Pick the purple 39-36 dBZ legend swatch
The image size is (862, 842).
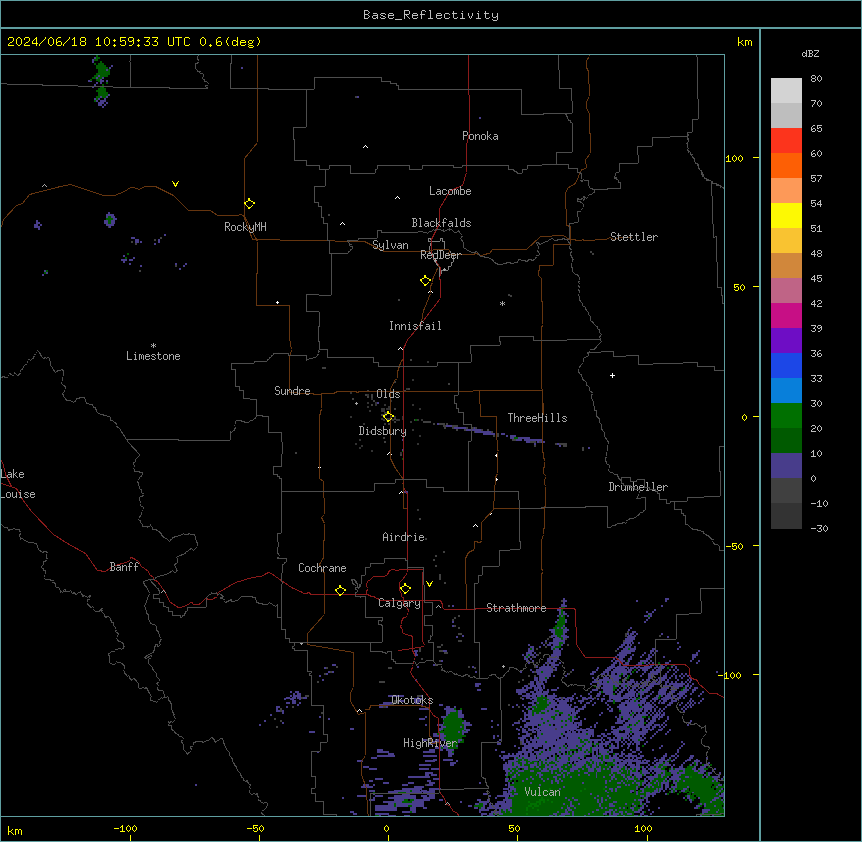[x=786, y=341]
